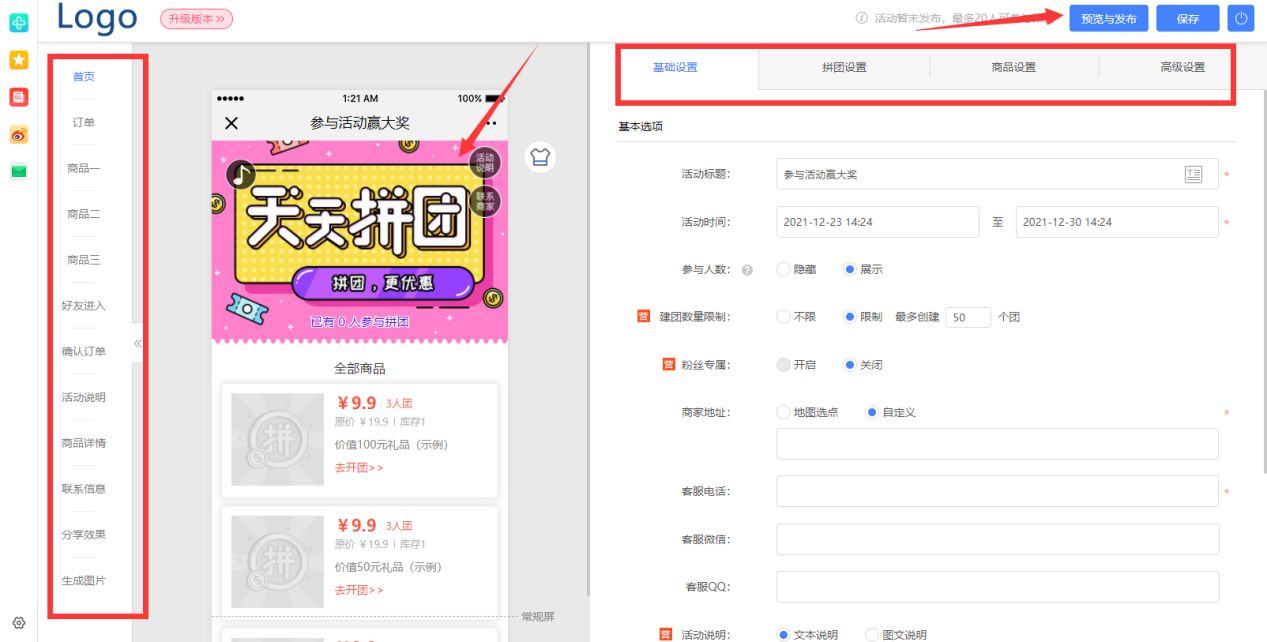Open the end date field 2021-12-30 14:24

[x=1117, y=222]
